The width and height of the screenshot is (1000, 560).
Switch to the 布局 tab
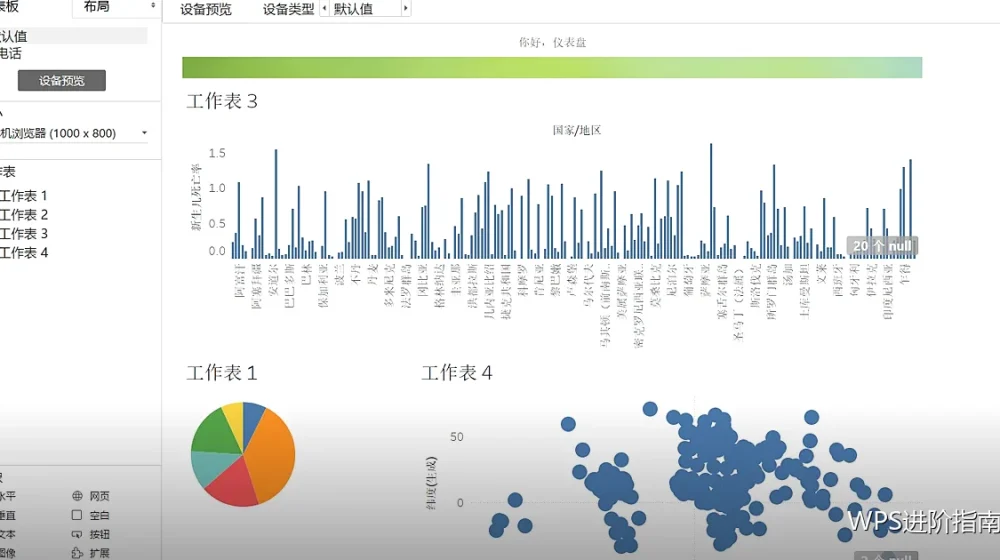coord(96,6)
